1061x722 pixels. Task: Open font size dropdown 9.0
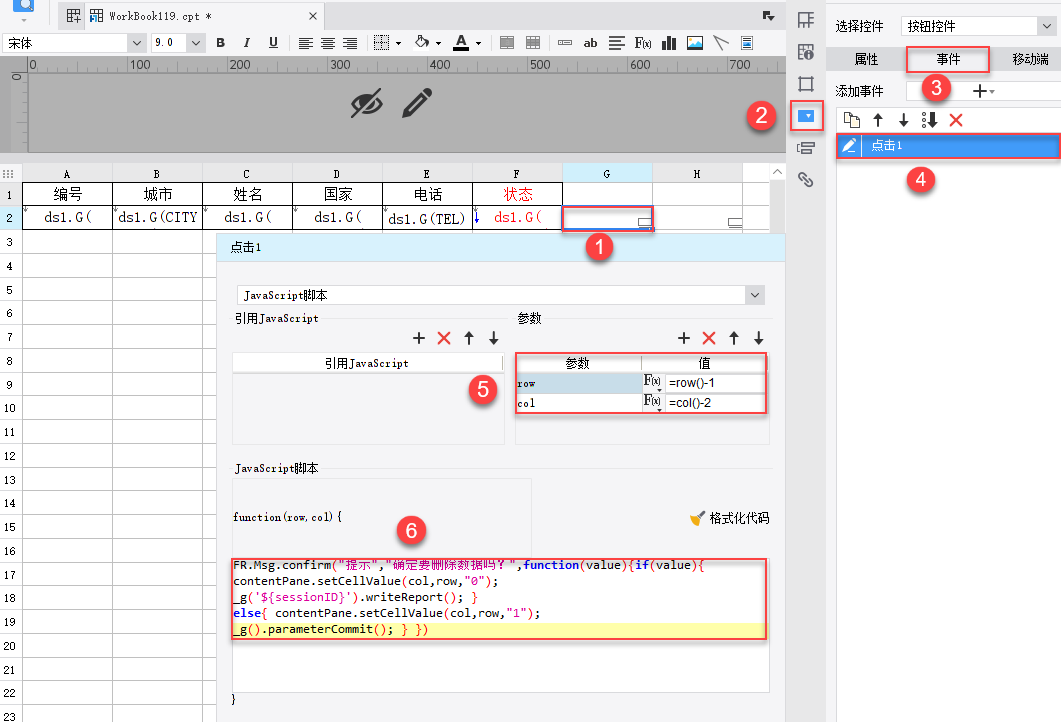coord(196,43)
